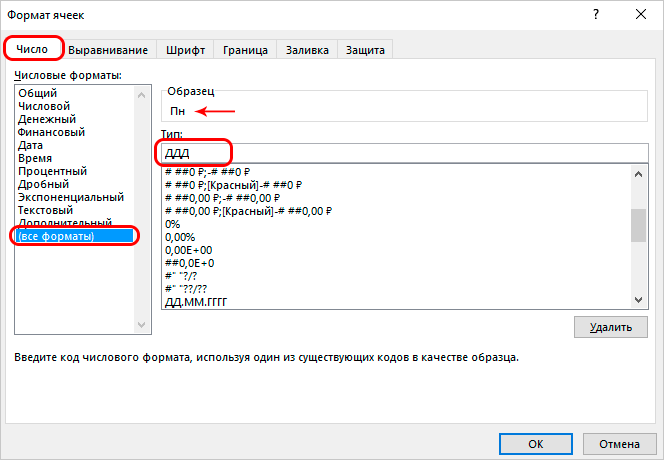
Task: Click the Удалить button
Action: (x=611, y=327)
